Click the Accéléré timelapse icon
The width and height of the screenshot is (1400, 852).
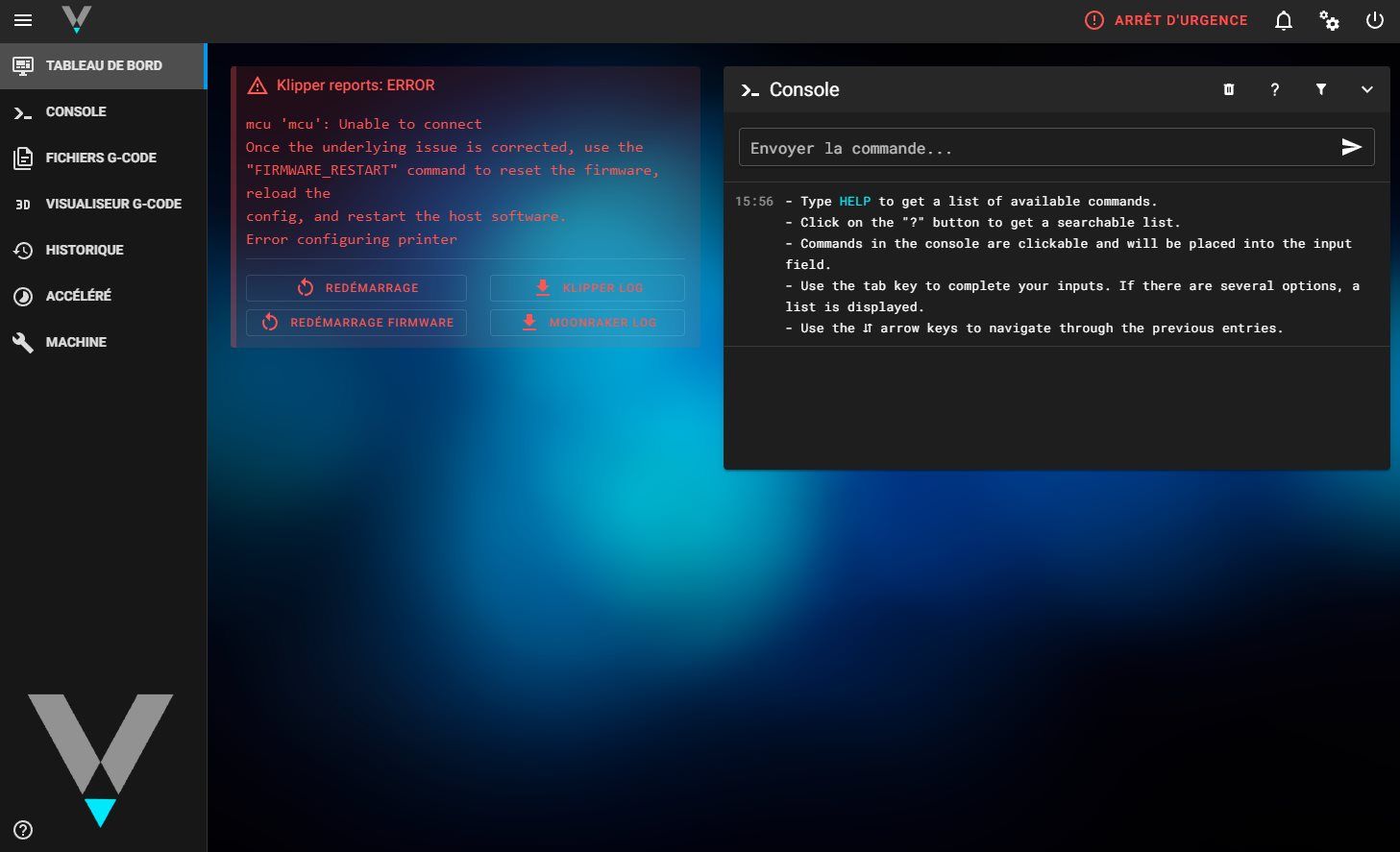click(23, 296)
